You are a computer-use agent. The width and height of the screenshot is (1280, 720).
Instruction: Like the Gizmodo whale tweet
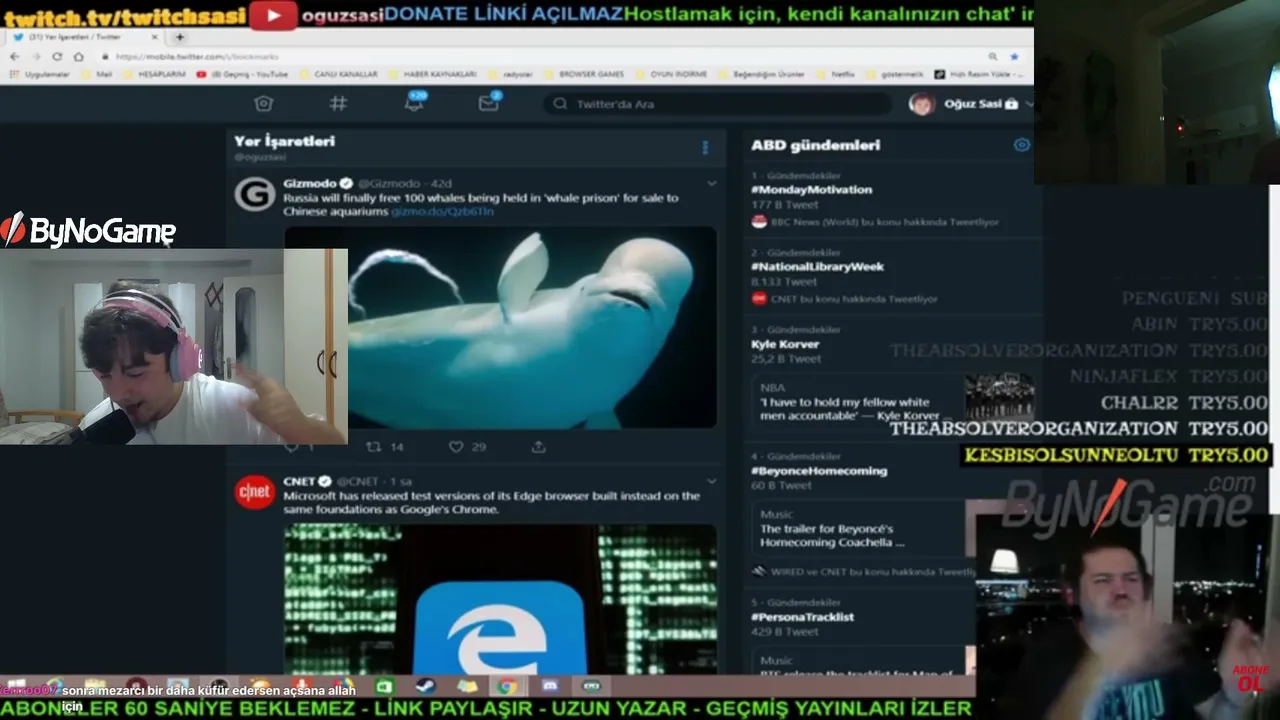pyautogui.click(x=455, y=447)
